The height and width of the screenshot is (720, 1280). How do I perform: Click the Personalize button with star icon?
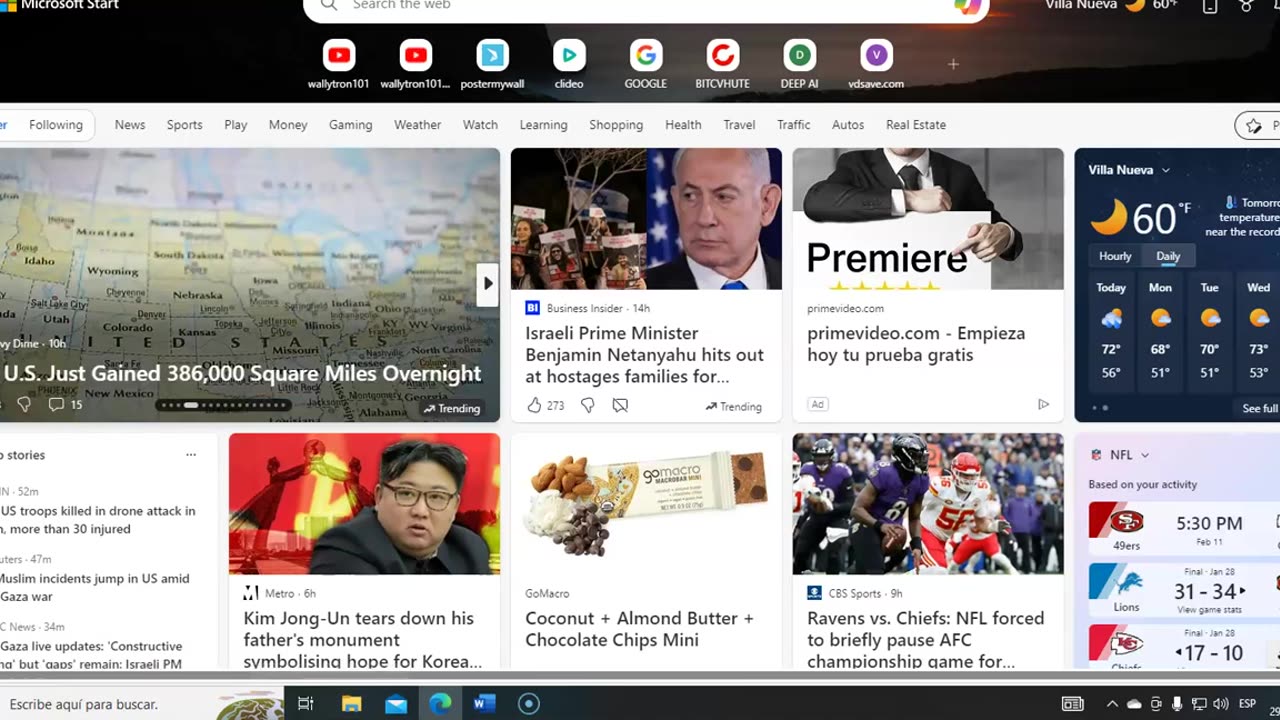coord(1258,125)
